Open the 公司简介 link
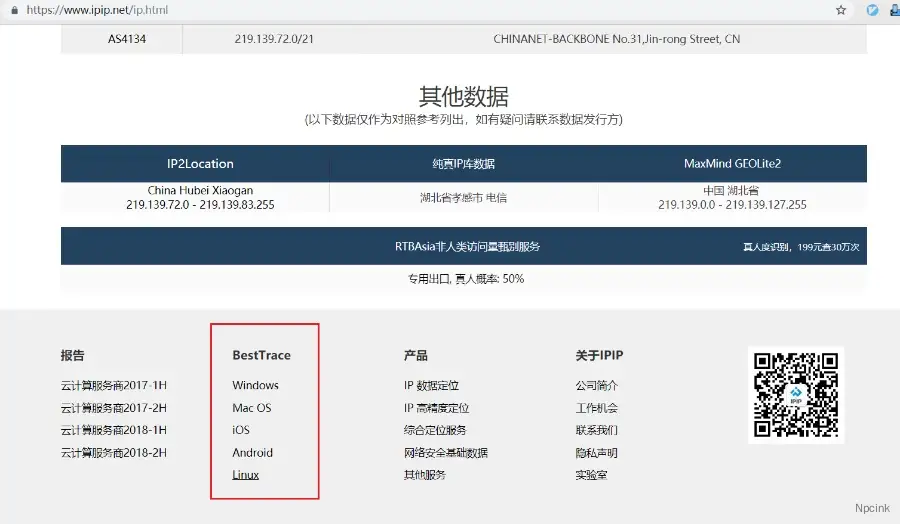This screenshot has width=900, height=524. click(x=596, y=385)
